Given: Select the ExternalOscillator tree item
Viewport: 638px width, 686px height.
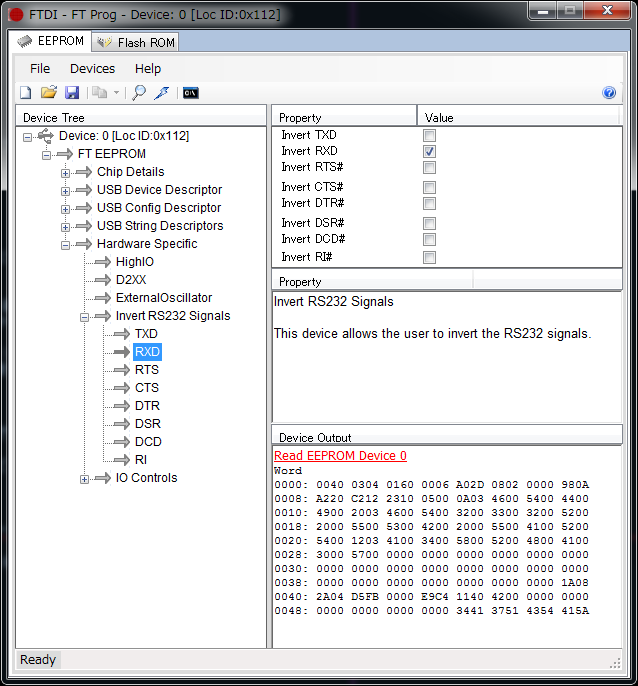Looking at the screenshot, I should pos(164,298).
